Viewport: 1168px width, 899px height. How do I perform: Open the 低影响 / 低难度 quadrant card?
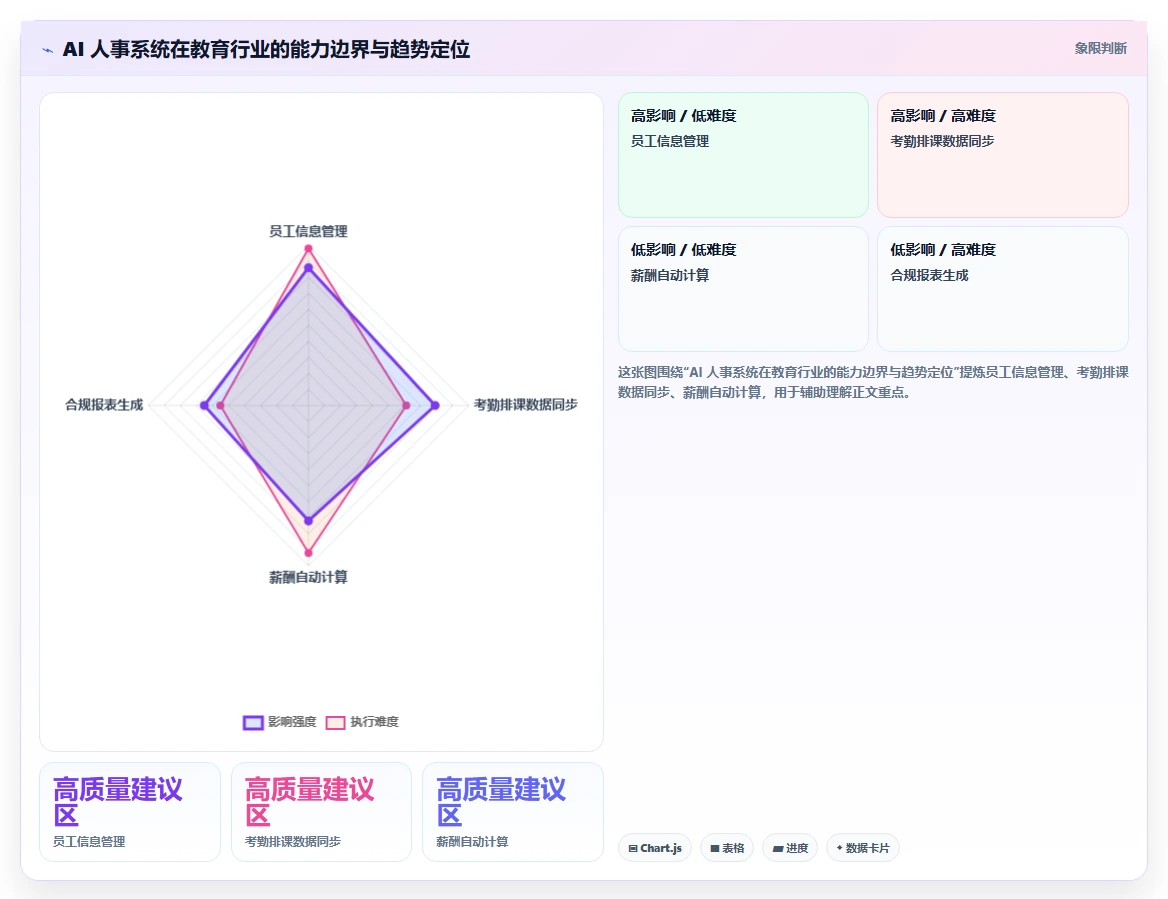coord(743,289)
